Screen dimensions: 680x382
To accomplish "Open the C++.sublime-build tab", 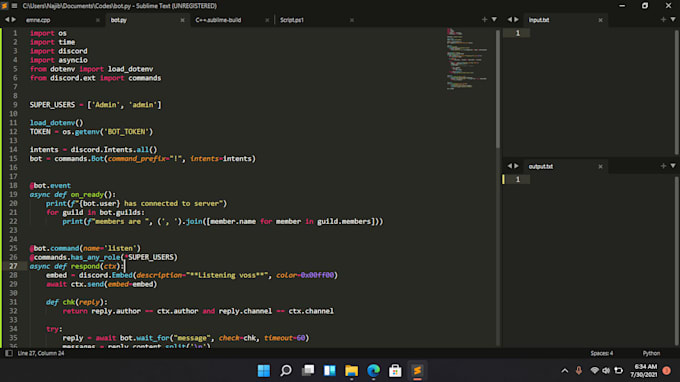I will pos(218,20).
